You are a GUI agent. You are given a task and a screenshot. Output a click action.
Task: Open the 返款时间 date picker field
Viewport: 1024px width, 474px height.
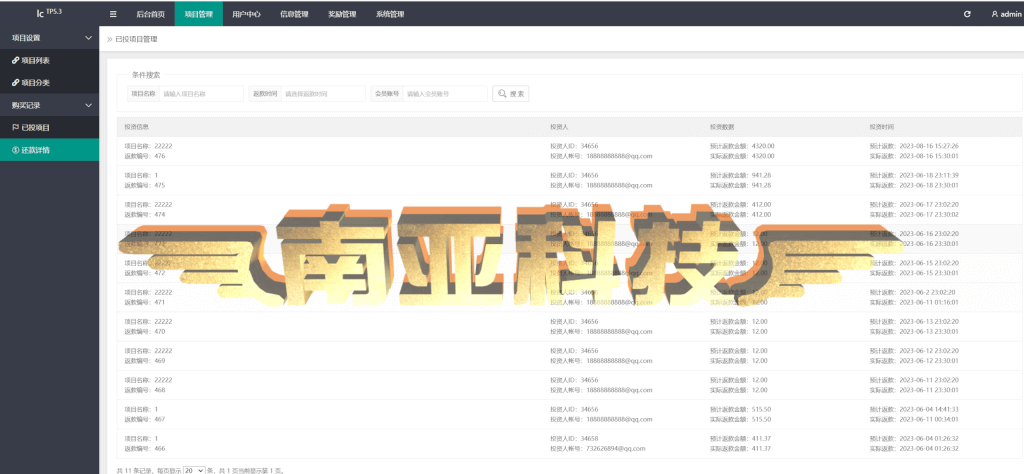(323, 93)
